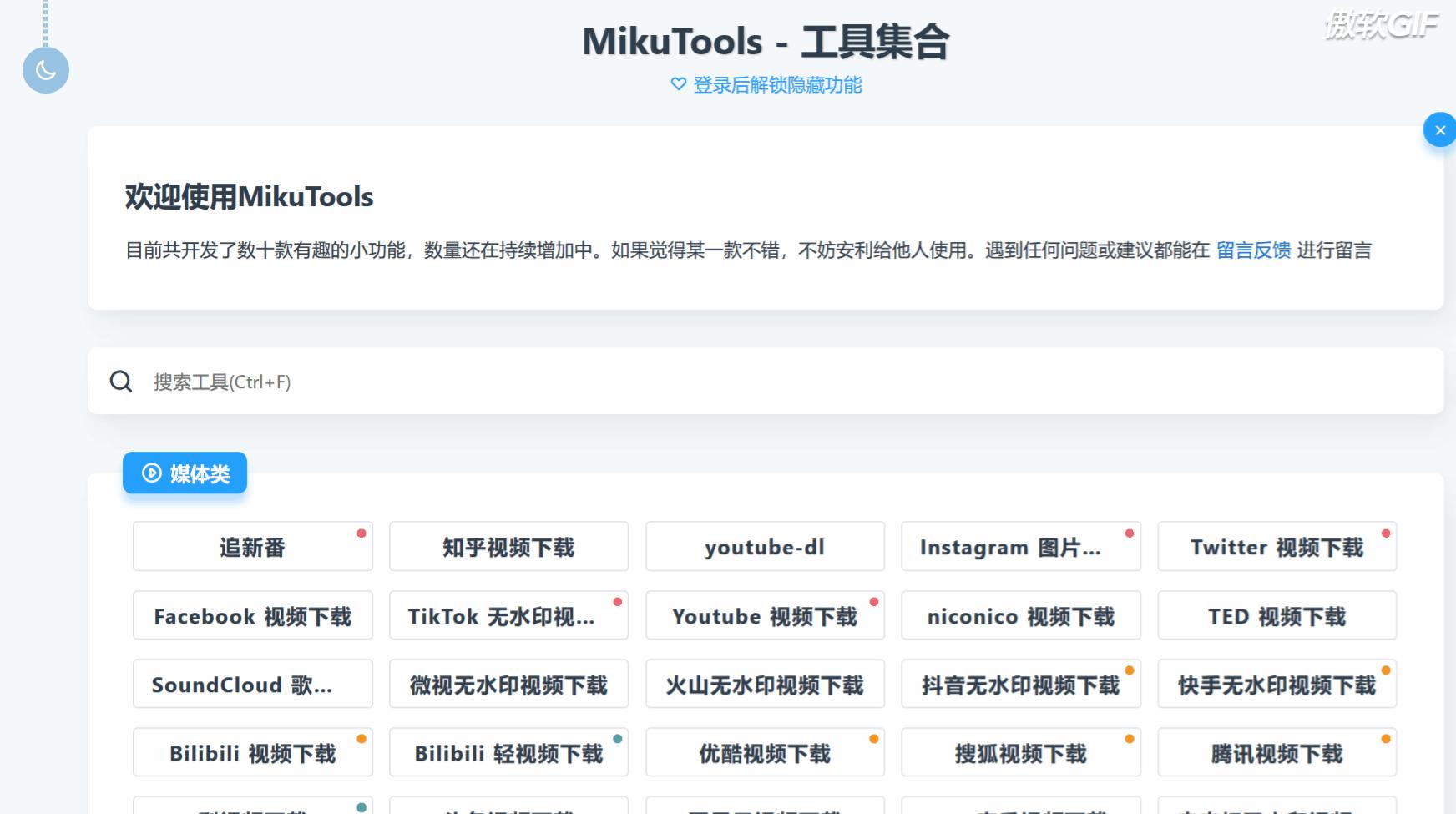
Task: Select the 媒体类 category tab
Action: coord(185,473)
